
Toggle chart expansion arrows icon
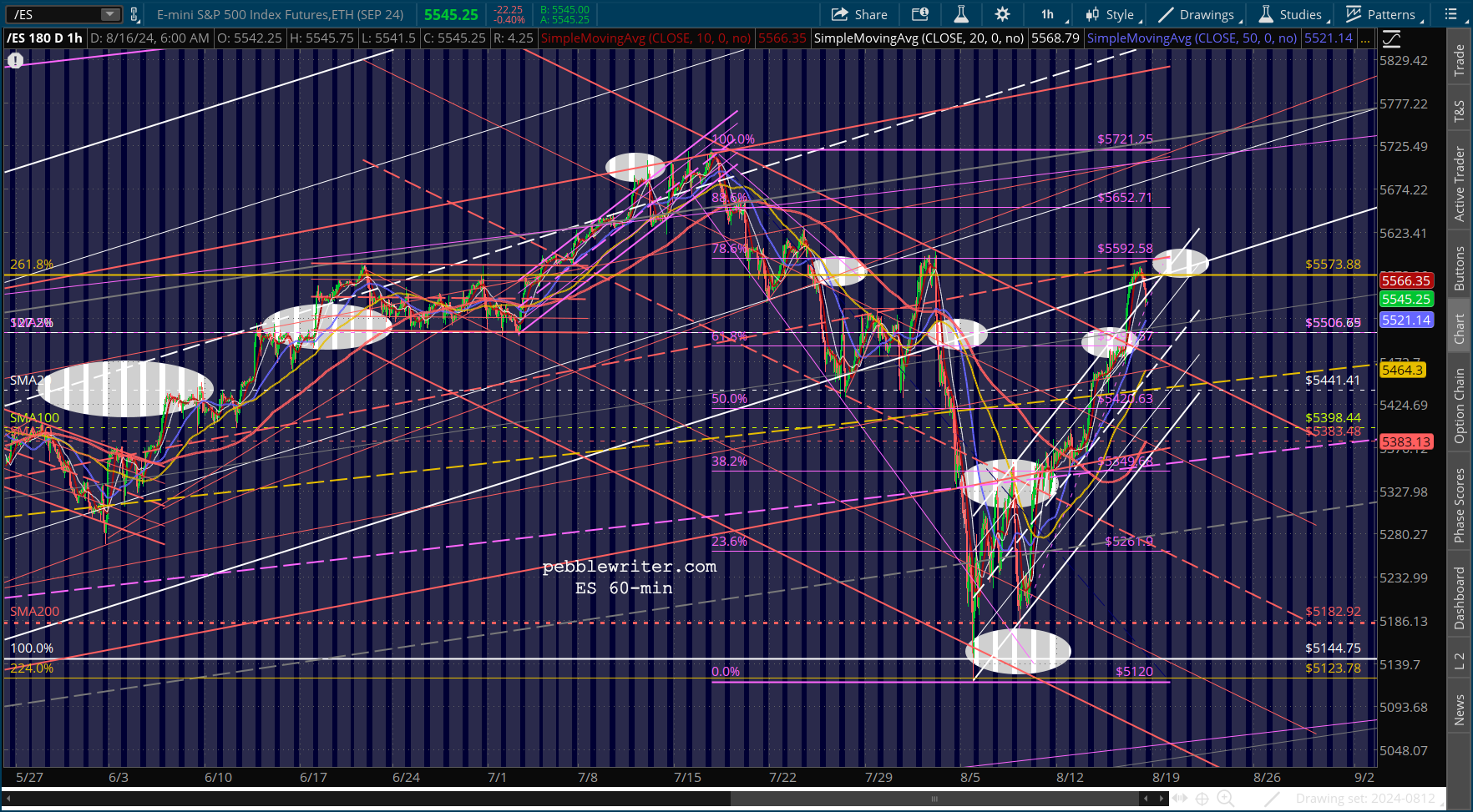pyautogui.click(x=1179, y=799)
